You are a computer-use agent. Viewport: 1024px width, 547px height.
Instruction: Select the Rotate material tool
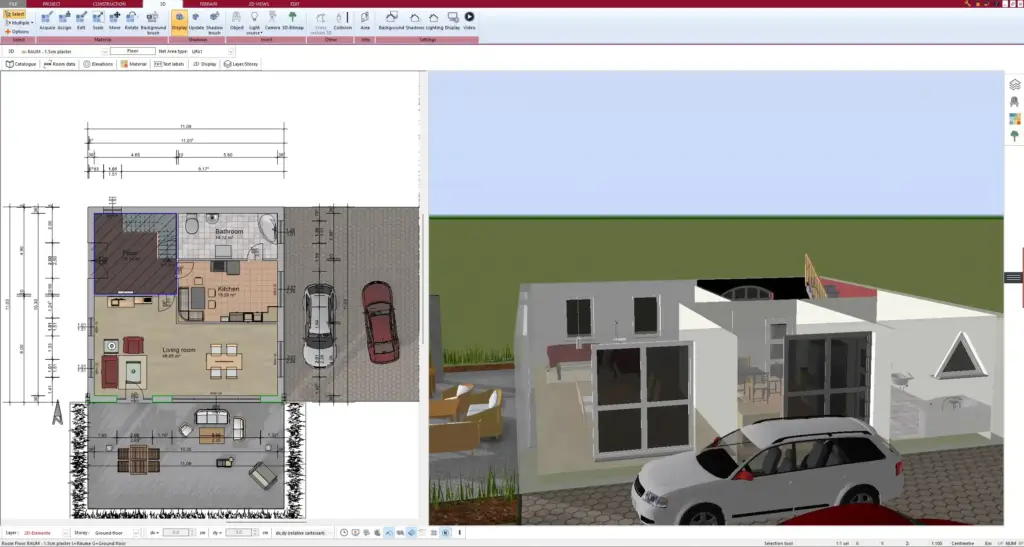click(132, 20)
